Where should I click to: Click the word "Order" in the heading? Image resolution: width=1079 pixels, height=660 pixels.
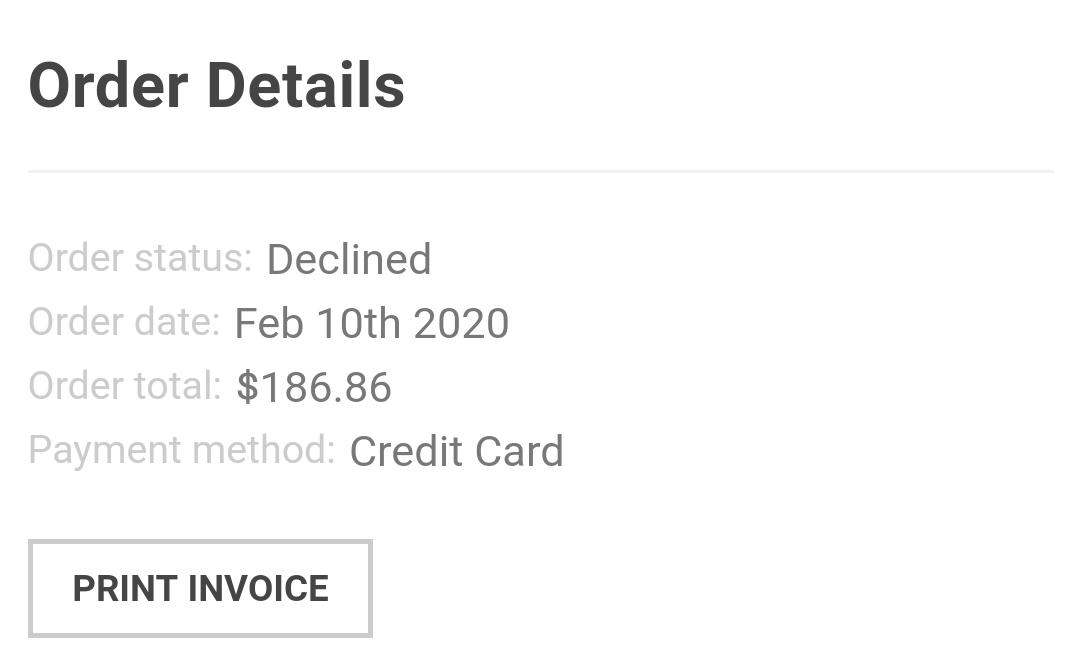tap(108, 85)
